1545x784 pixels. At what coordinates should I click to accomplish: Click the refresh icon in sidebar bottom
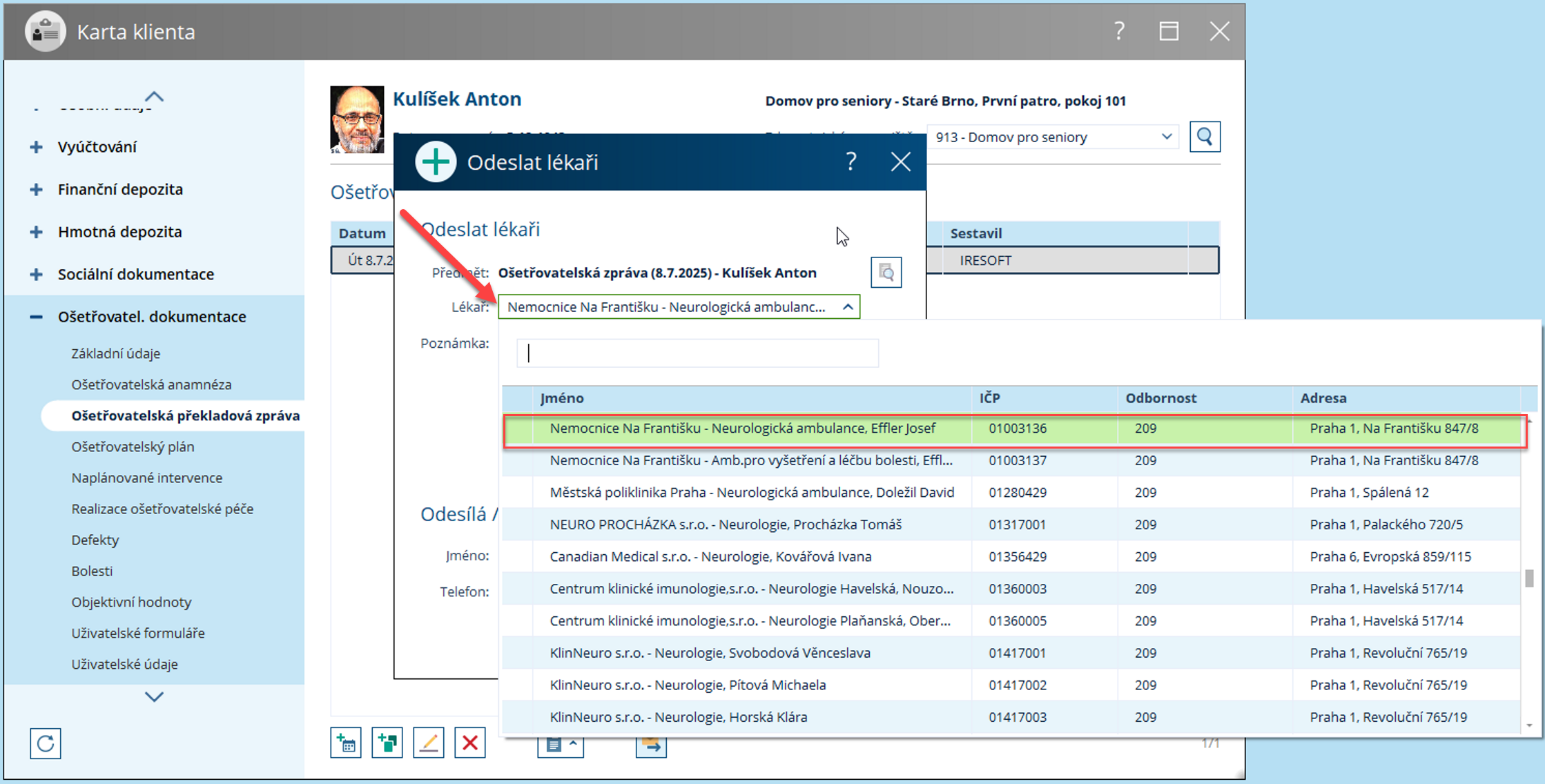point(46,743)
